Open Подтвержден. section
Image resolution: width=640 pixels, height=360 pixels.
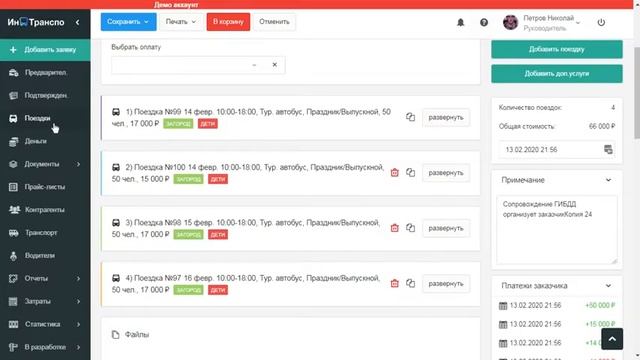45,96
